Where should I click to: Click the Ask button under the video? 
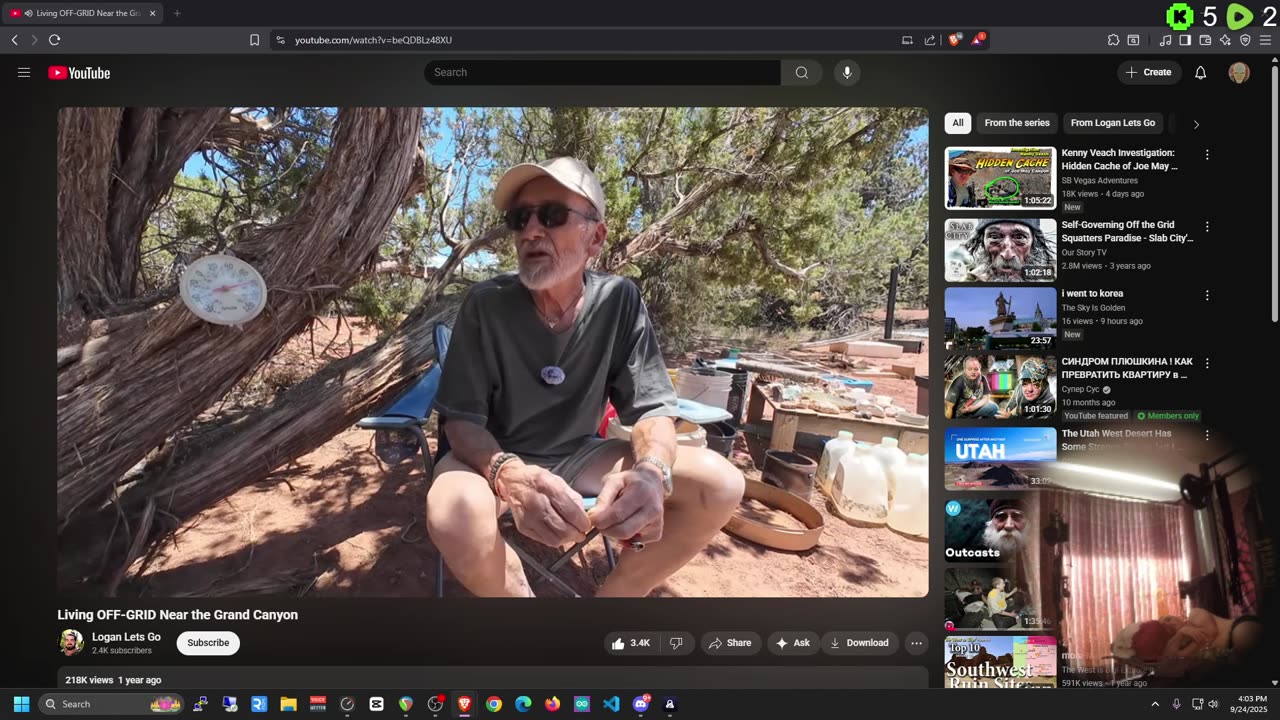point(793,643)
